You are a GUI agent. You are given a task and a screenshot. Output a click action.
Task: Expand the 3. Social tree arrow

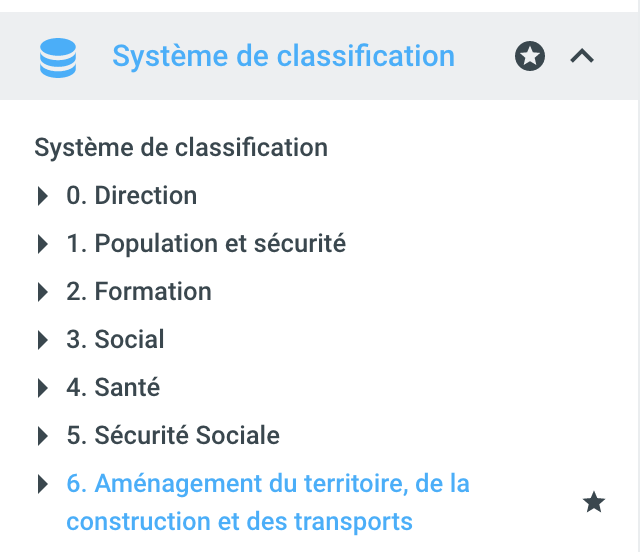(42, 340)
